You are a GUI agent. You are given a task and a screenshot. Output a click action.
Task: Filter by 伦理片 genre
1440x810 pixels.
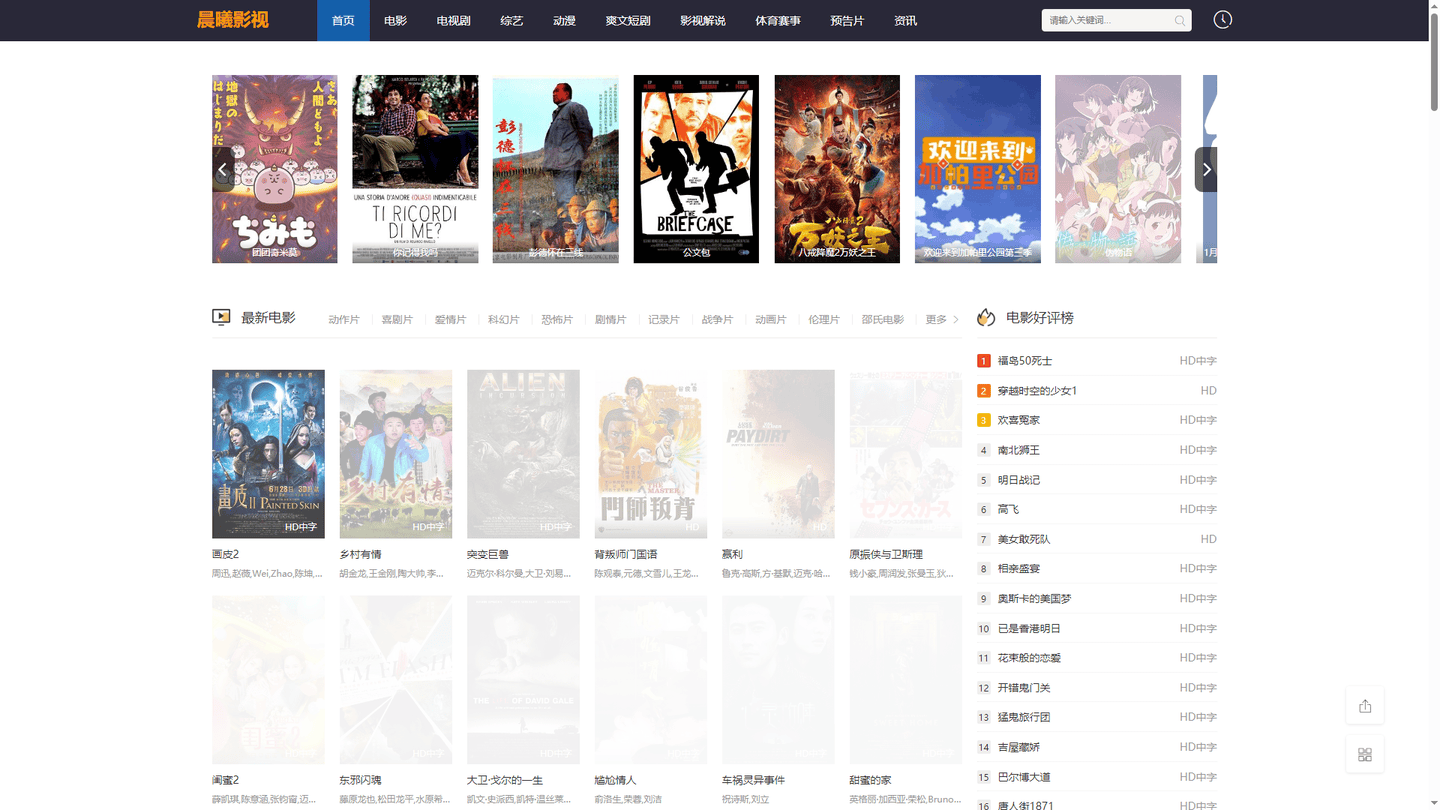824,320
